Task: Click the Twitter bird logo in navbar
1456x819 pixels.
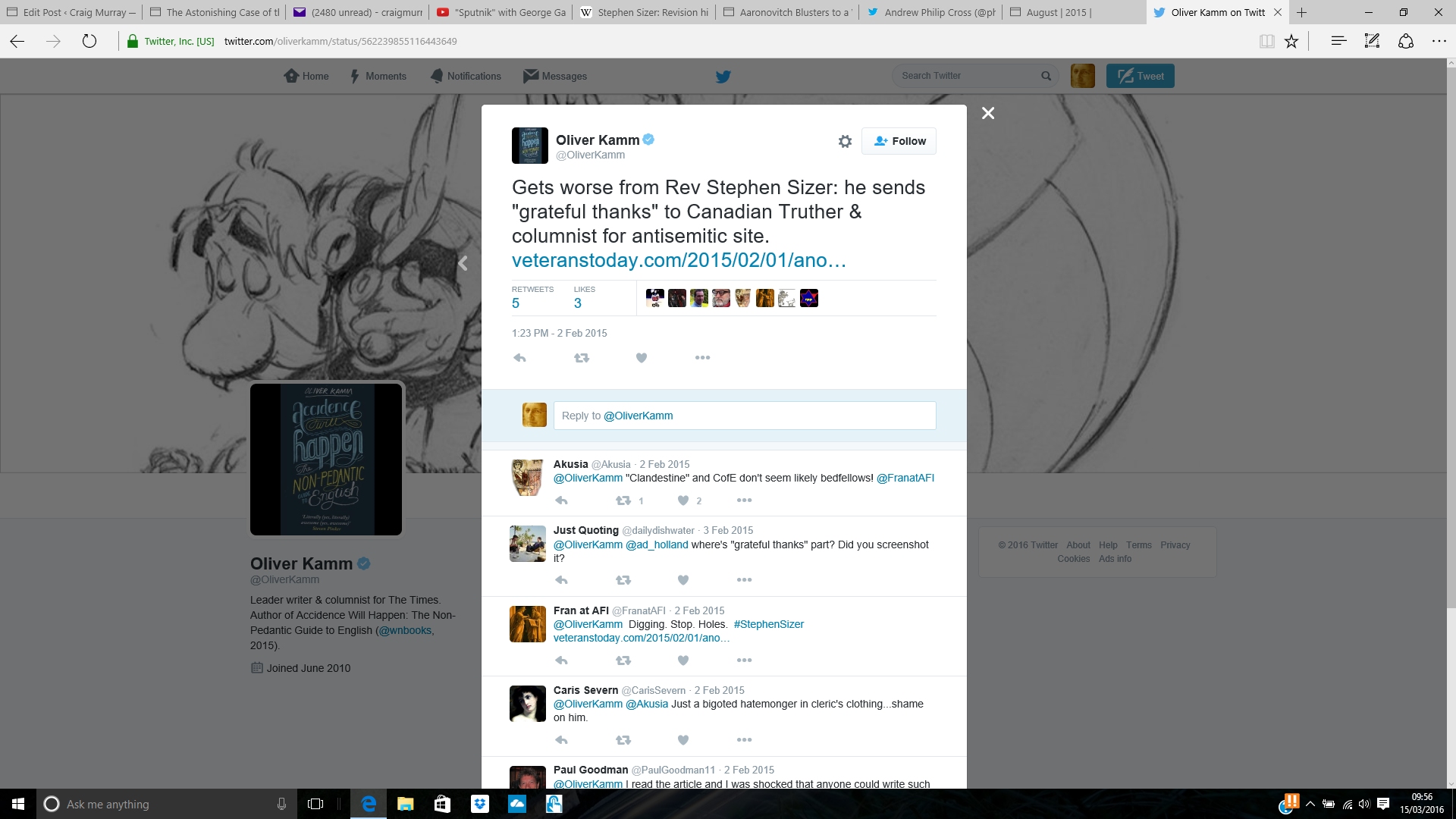Action: (x=723, y=76)
